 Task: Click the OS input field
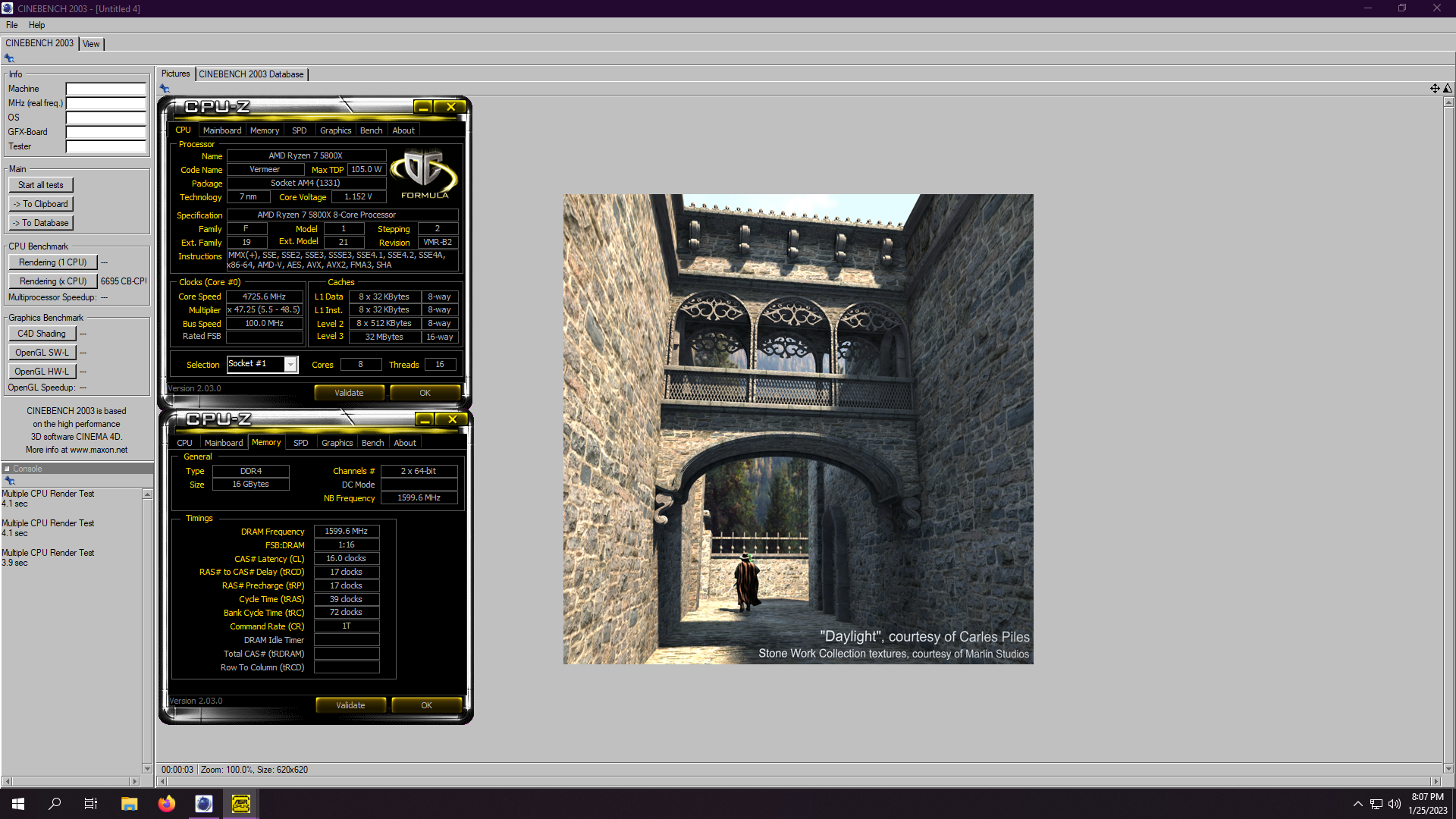point(105,118)
